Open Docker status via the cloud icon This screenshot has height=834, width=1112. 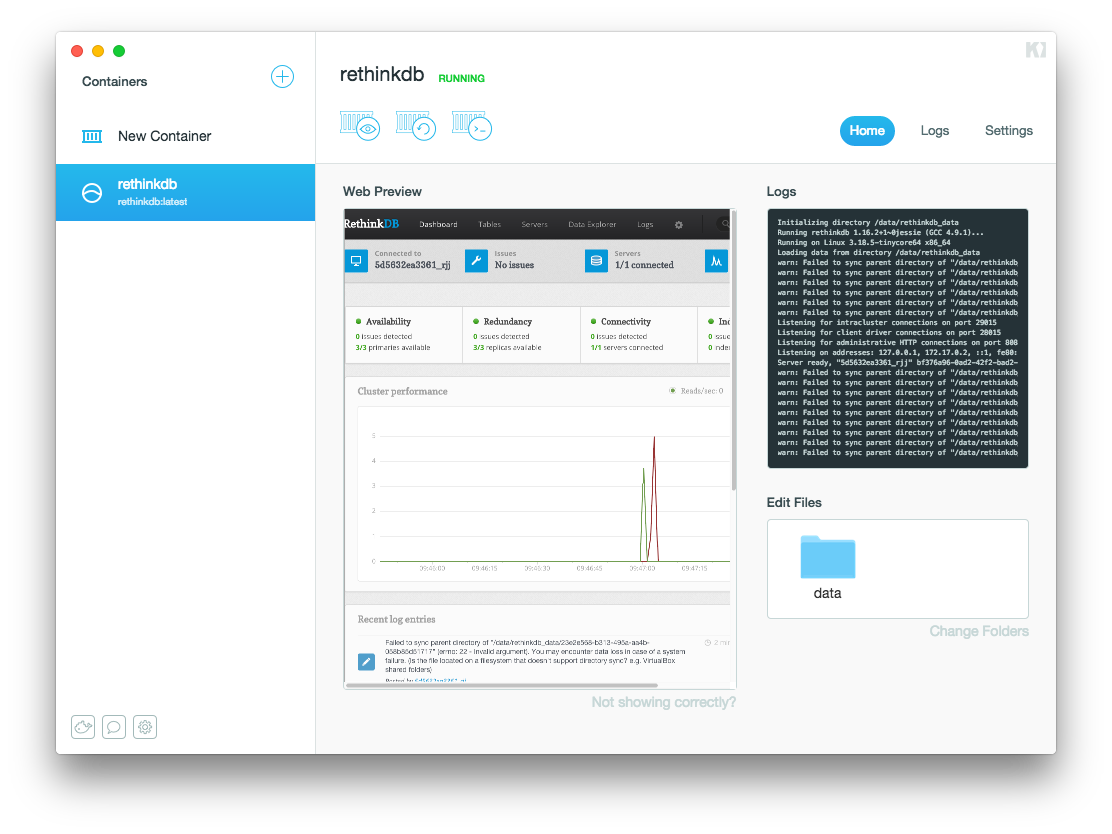(x=83, y=727)
